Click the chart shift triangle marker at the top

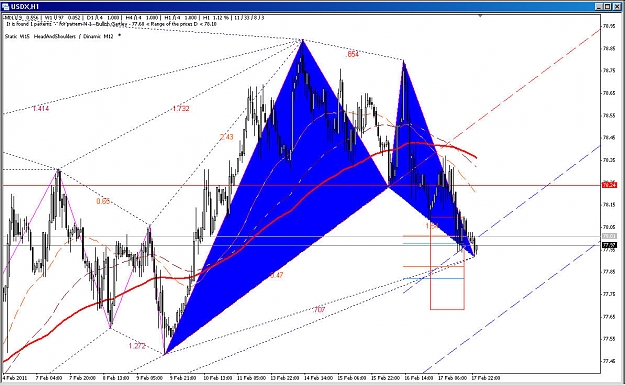tap(480, 16)
